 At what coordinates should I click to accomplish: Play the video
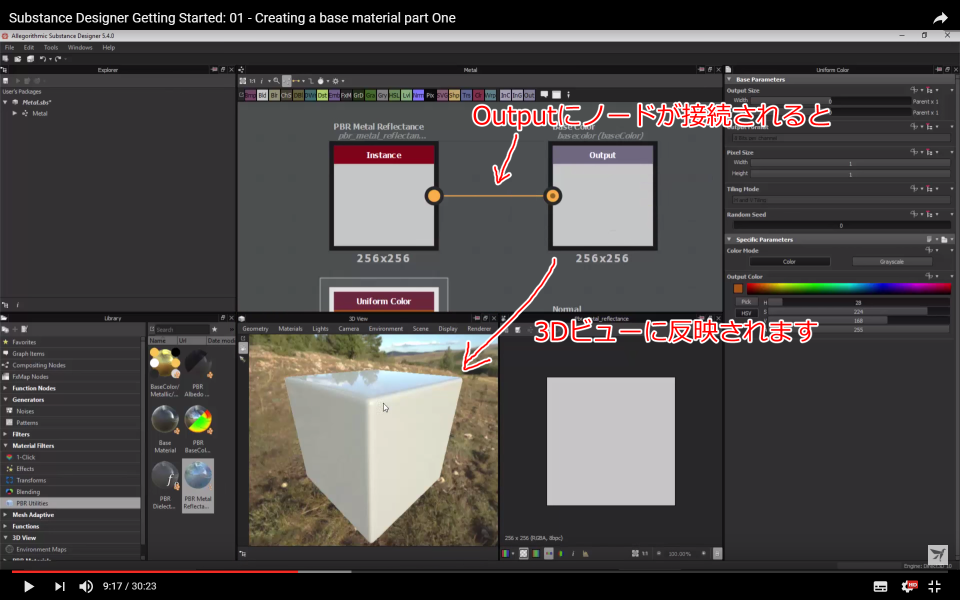coord(28,587)
